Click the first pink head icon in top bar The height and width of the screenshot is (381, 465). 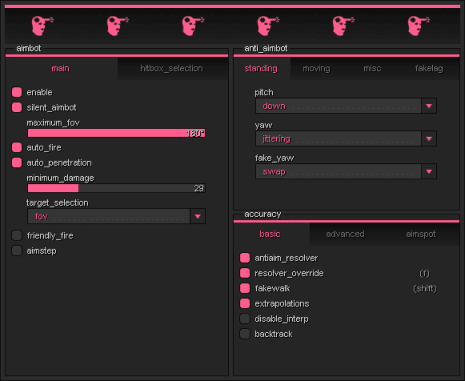point(42,26)
